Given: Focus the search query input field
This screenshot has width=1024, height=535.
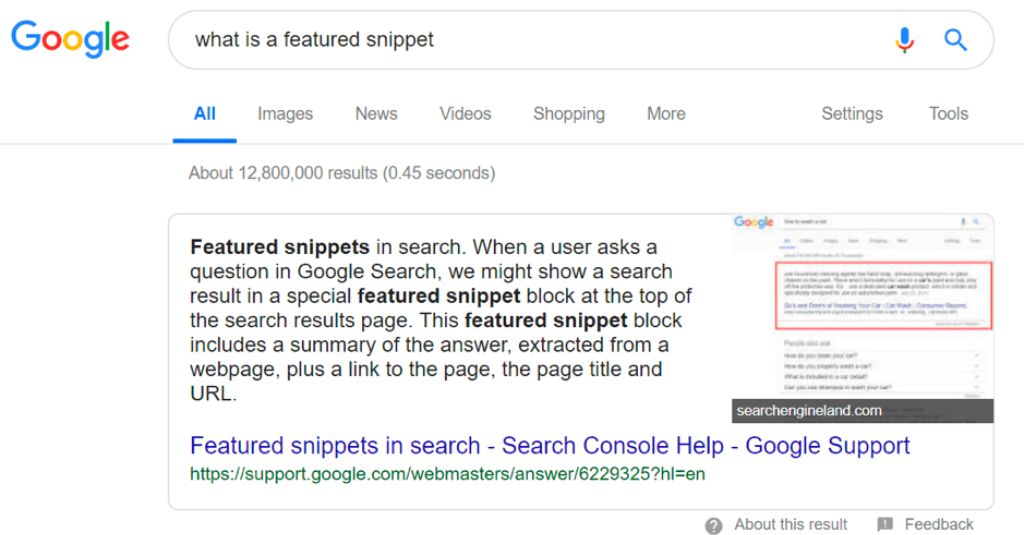Looking at the screenshot, I should tap(530, 40).
